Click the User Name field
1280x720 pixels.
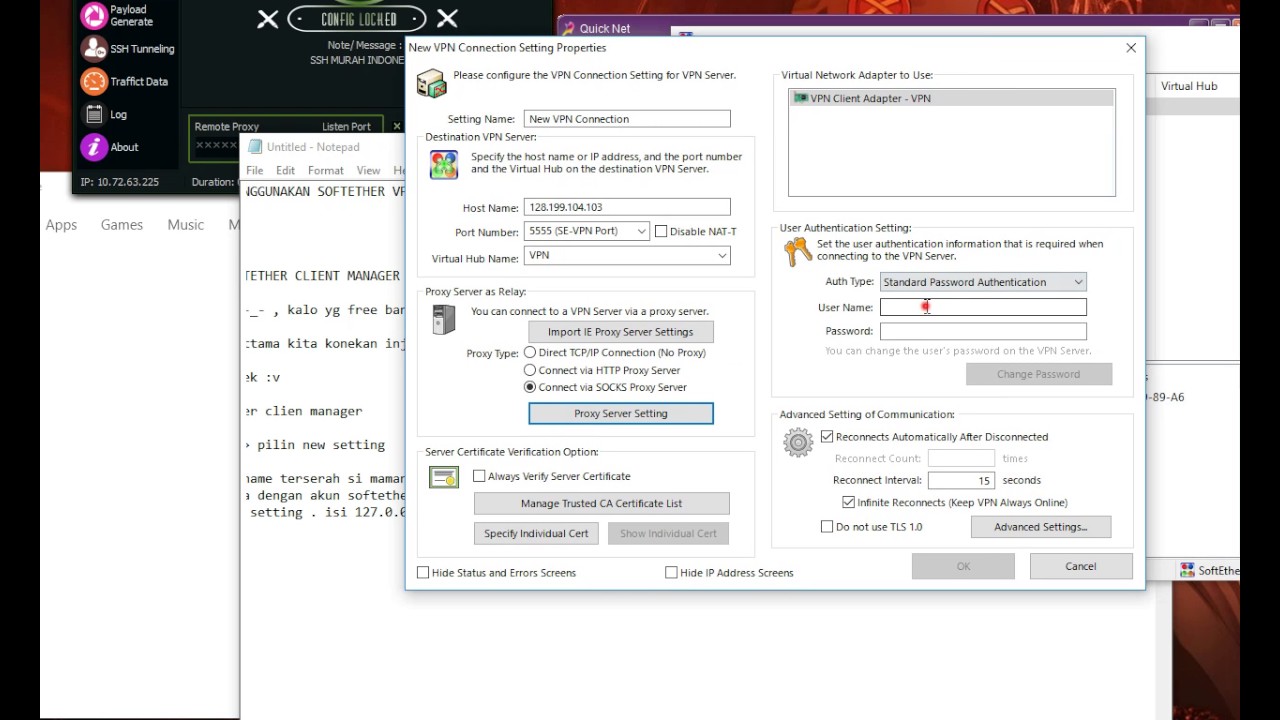click(x=983, y=307)
